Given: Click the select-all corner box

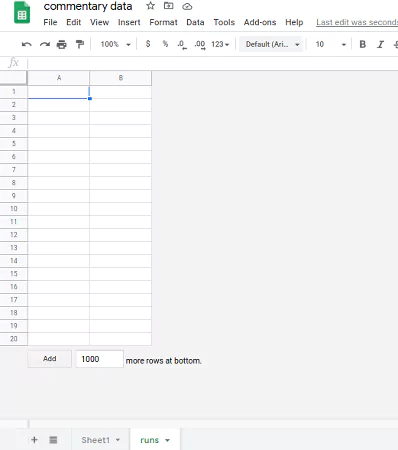Looking at the screenshot, I should 13,78.
